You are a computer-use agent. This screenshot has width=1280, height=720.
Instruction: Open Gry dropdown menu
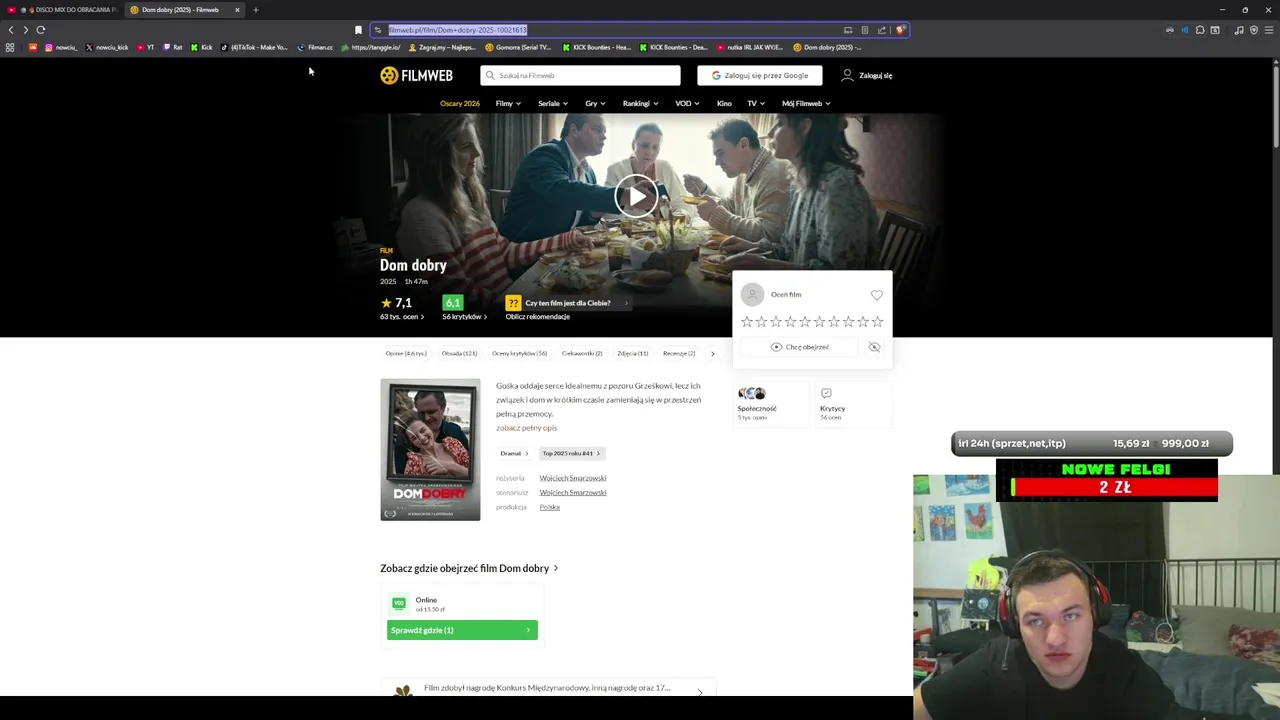tap(595, 103)
